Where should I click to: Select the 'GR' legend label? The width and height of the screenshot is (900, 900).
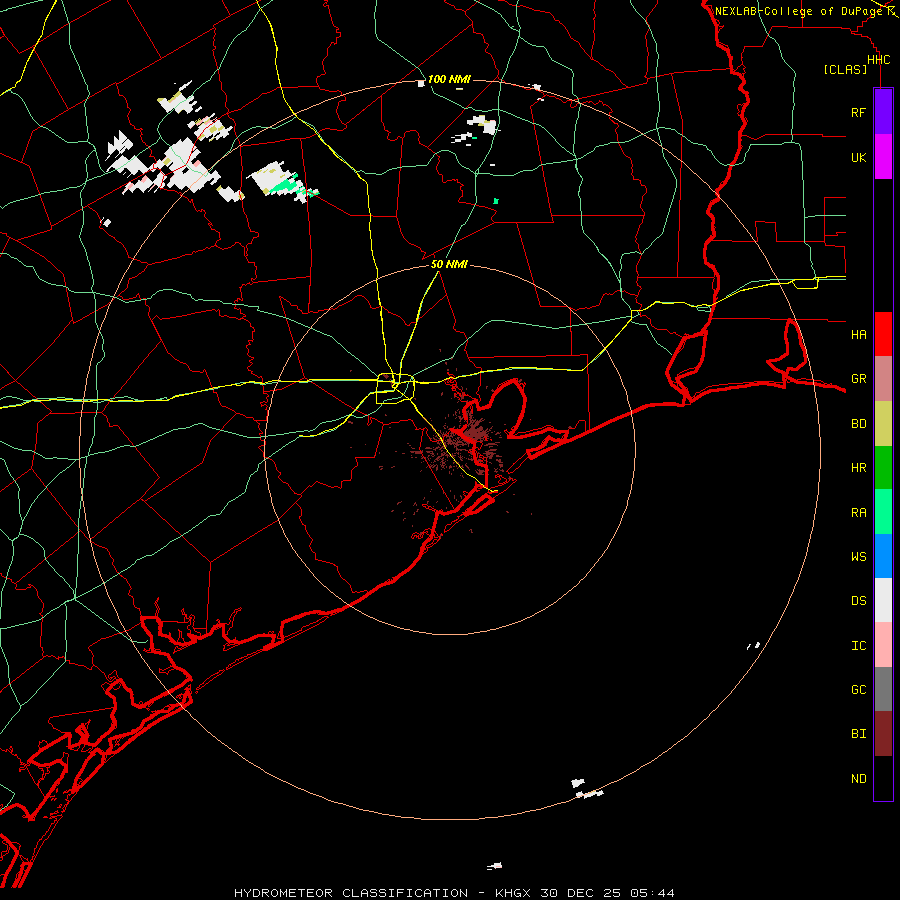(858, 379)
